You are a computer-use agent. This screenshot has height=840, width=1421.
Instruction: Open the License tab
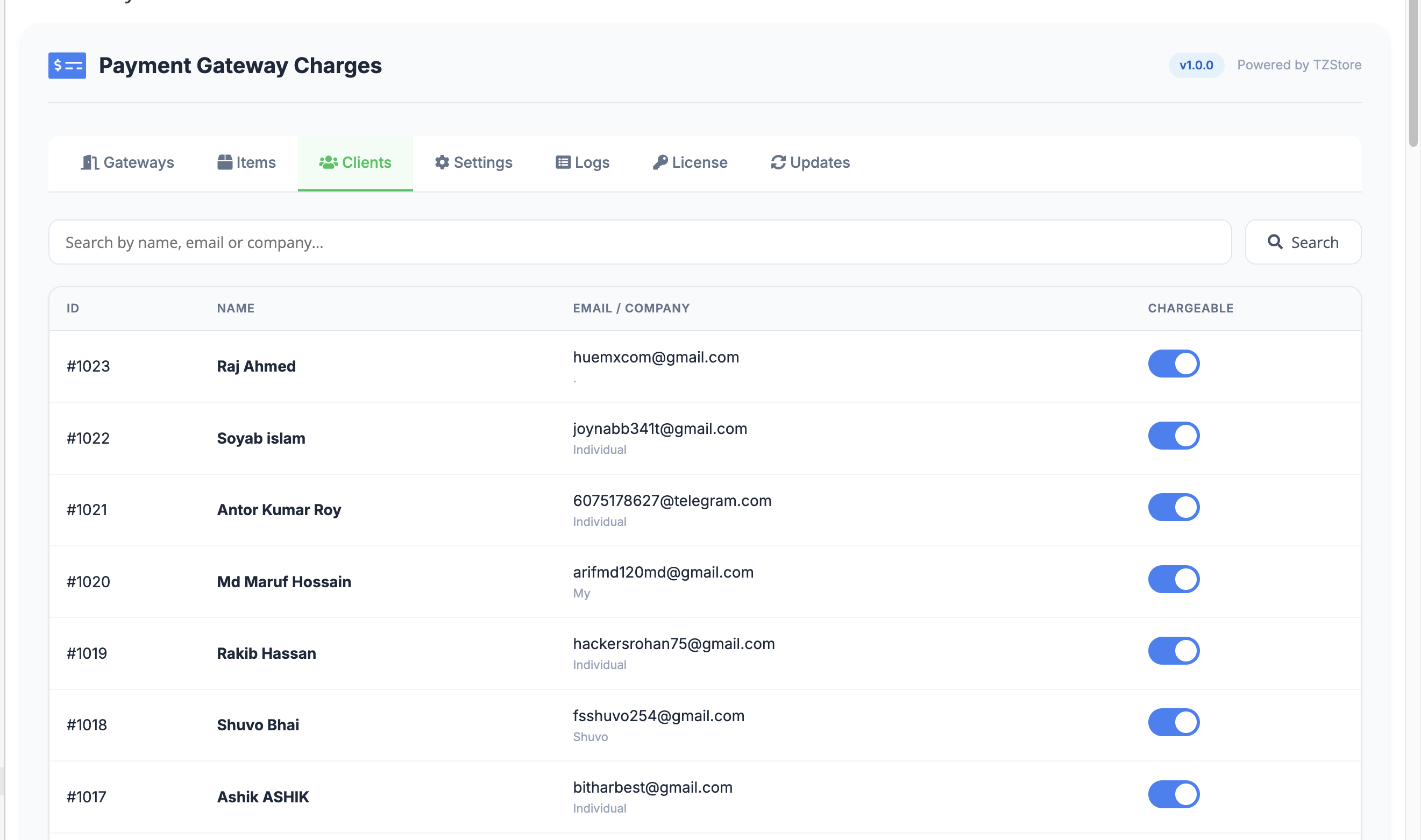[690, 162]
